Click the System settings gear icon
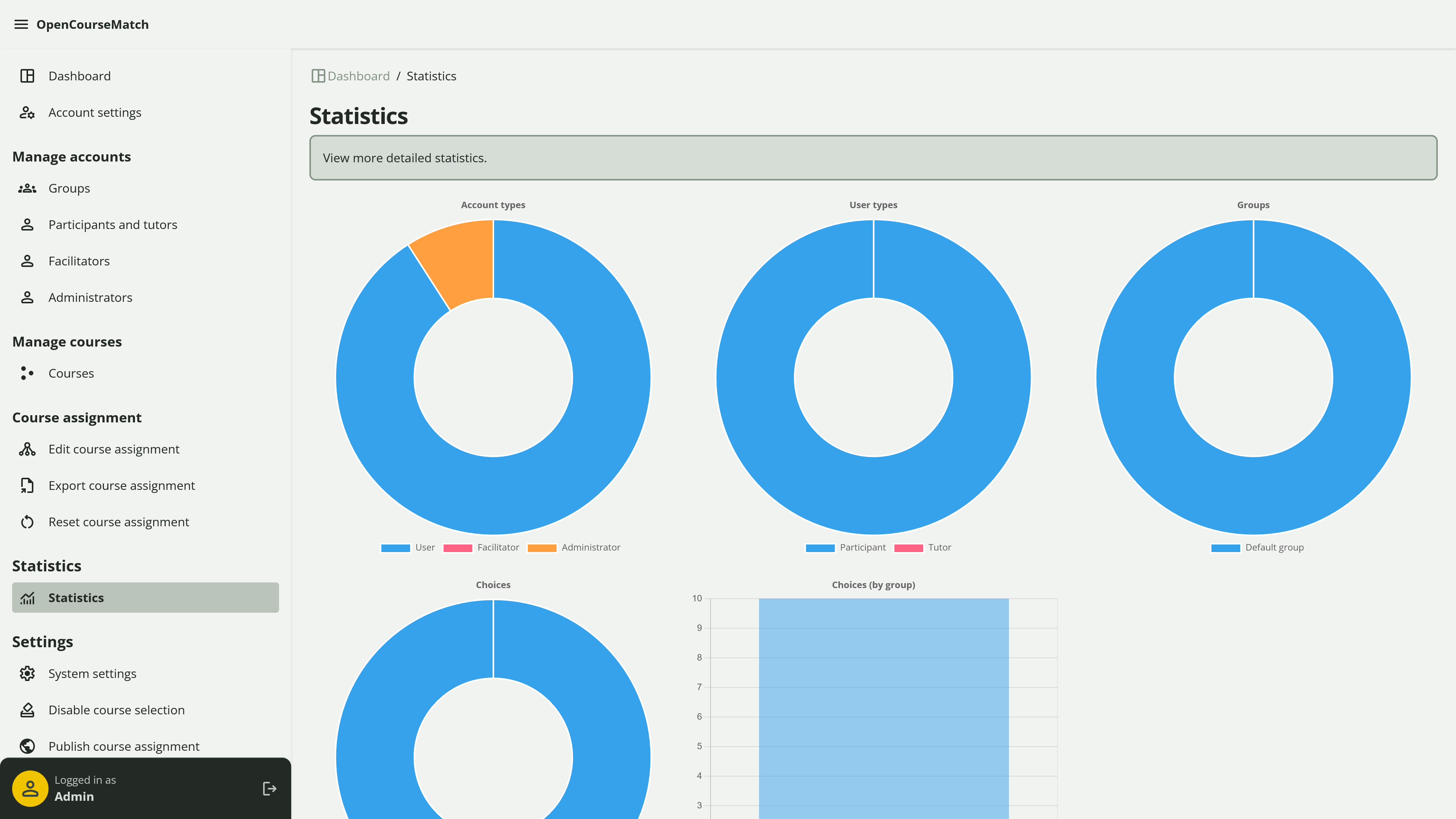1456x819 pixels. tap(27, 673)
